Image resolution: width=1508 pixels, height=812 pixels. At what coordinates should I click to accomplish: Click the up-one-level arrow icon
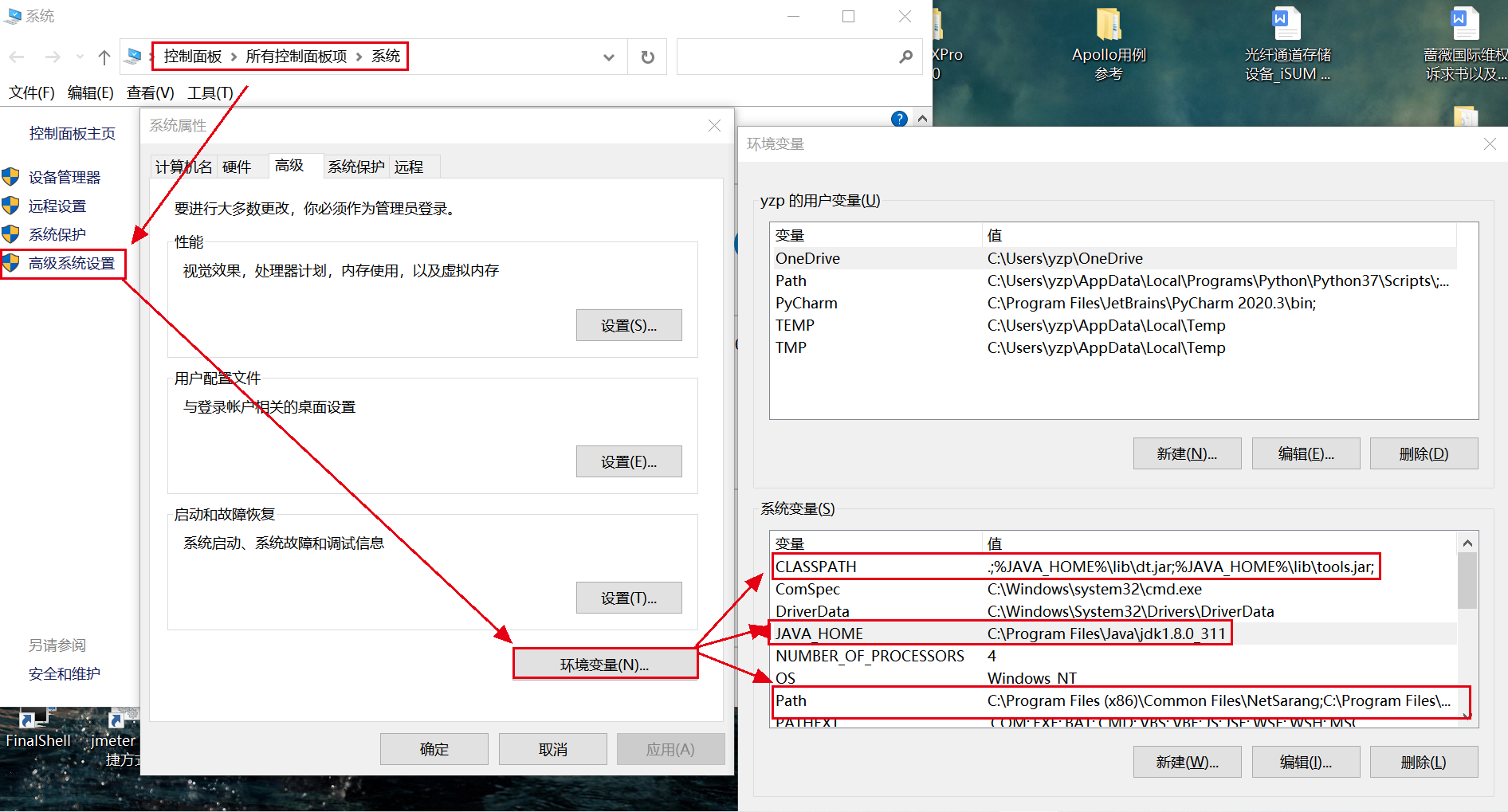[x=104, y=57]
